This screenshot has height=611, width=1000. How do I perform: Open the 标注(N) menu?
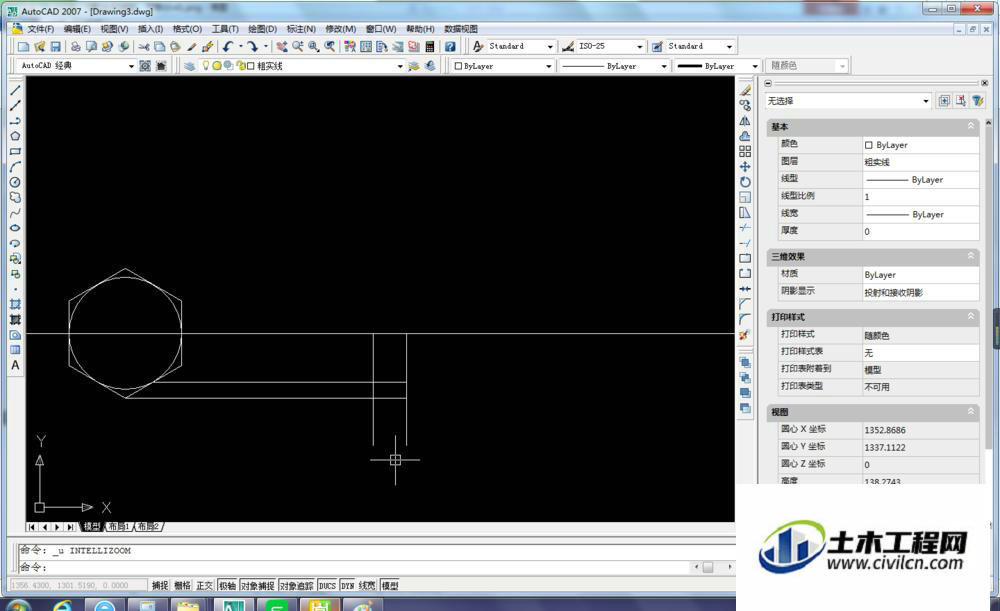(x=301, y=29)
